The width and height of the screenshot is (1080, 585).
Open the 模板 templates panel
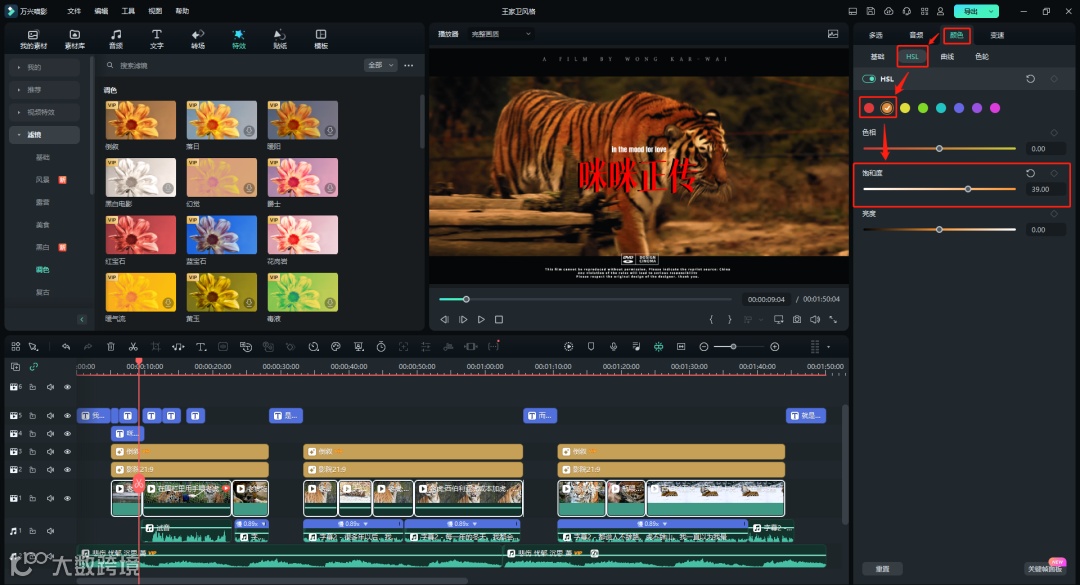tap(321, 39)
